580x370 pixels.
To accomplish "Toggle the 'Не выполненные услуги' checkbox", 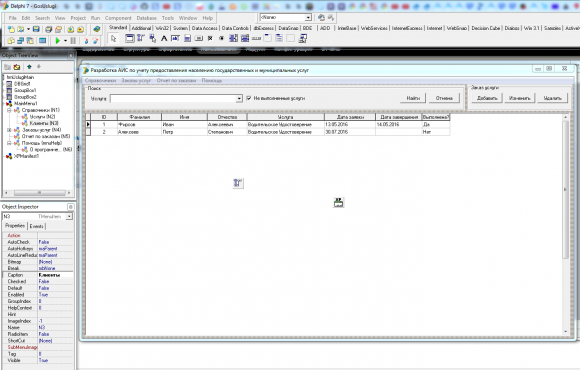I will (249, 98).
